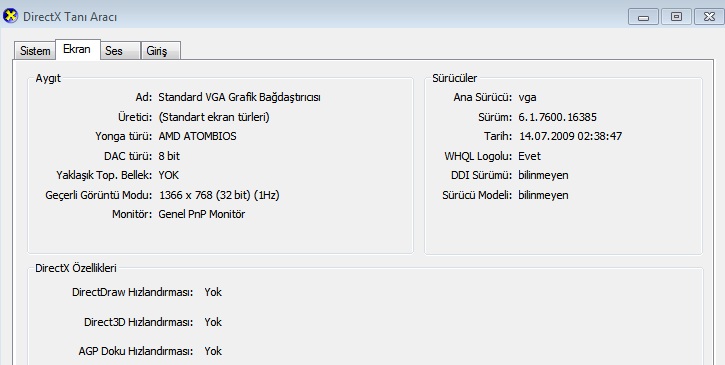This screenshot has width=725, height=365.
Task: Click the 'DirectX Özellikleri' group heading
Action: coord(76,268)
